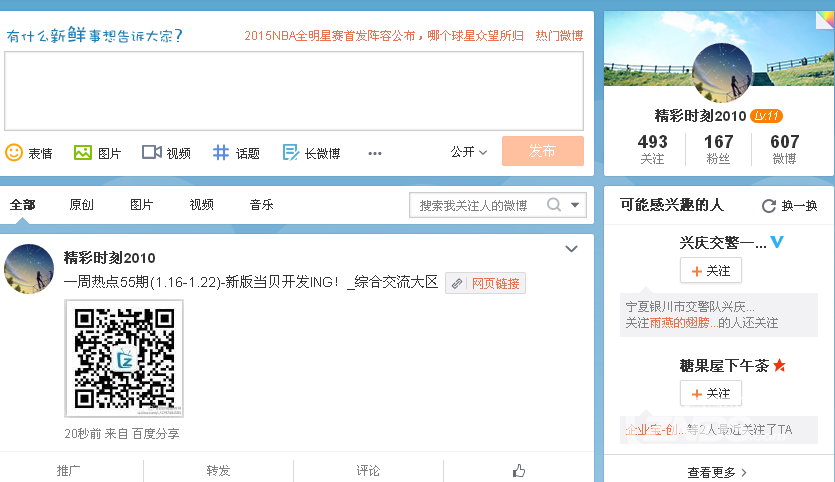Open profile avatar in right panel
Screen dimensions: 835x482
point(722,73)
